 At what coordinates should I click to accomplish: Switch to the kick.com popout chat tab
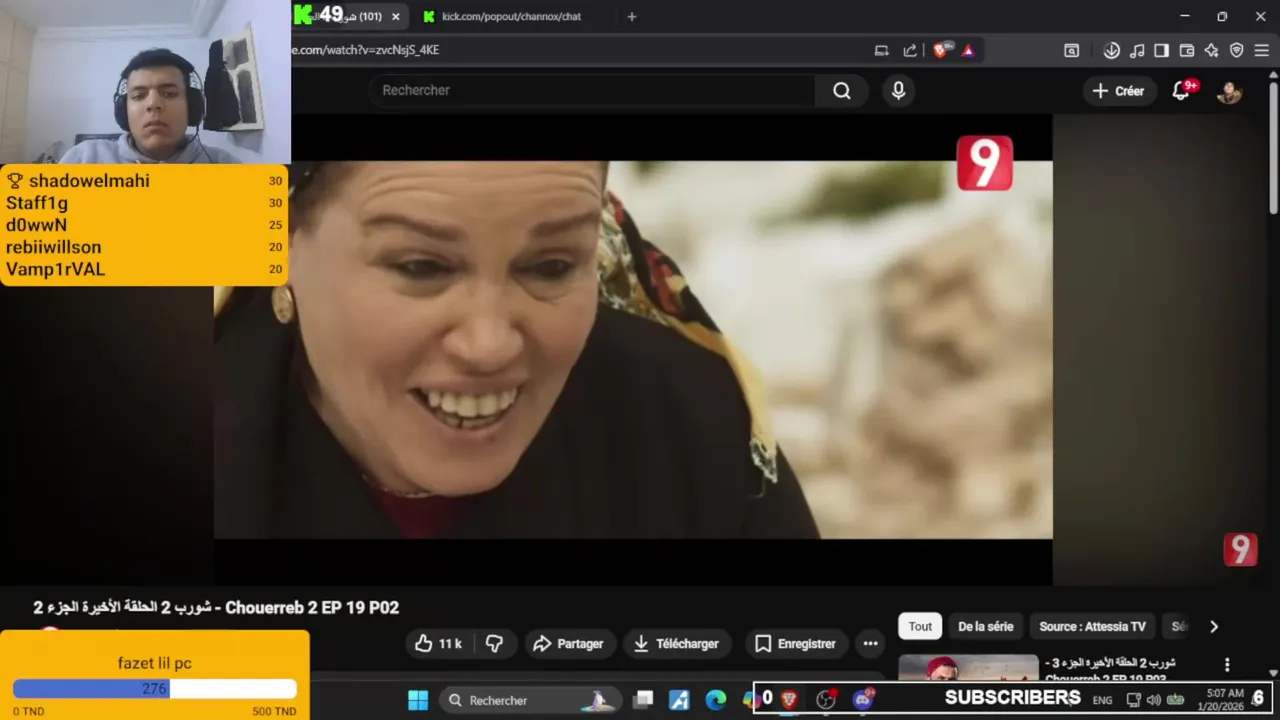click(x=510, y=16)
